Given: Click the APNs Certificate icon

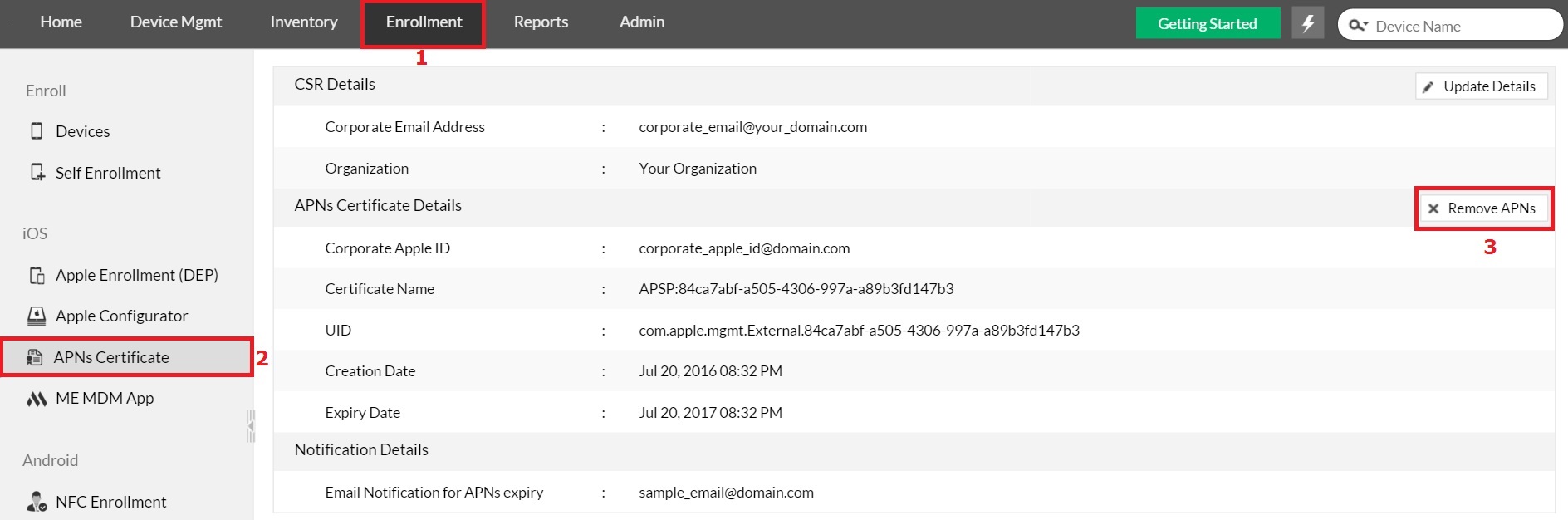Looking at the screenshot, I should [x=34, y=357].
